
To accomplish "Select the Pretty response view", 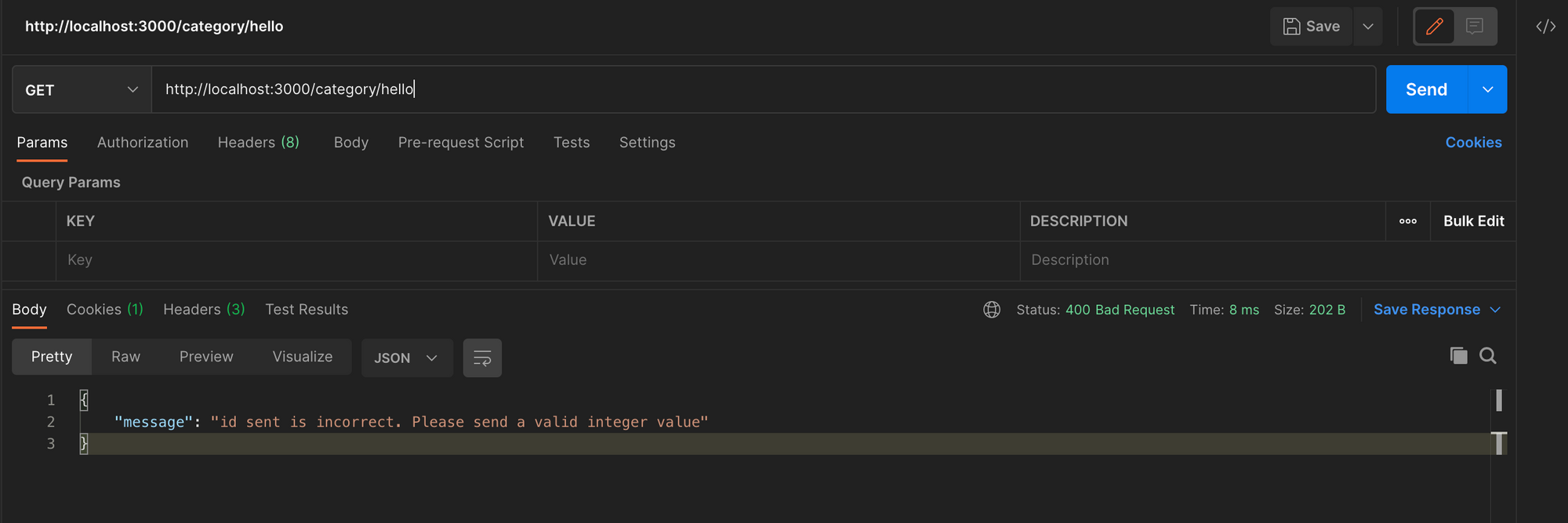I will pos(52,357).
